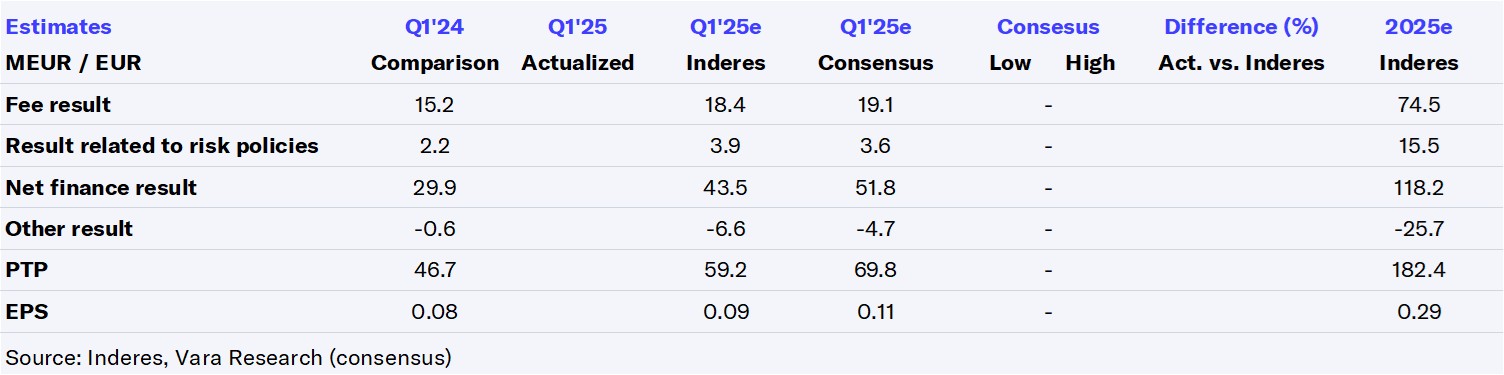
Task: Click the 0.29 EPS 2025e value
Action: click(x=1419, y=312)
